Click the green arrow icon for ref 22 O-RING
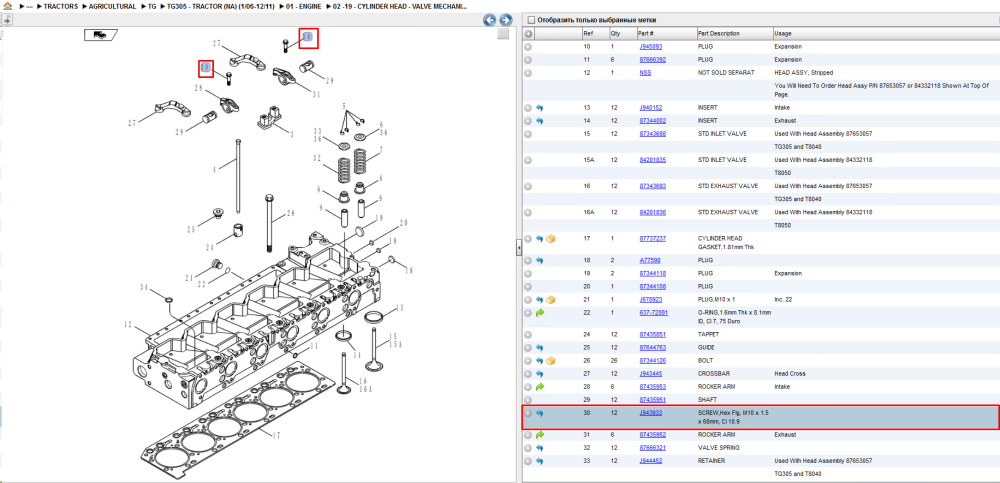The height and width of the screenshot is (483, 1000). 540,313
